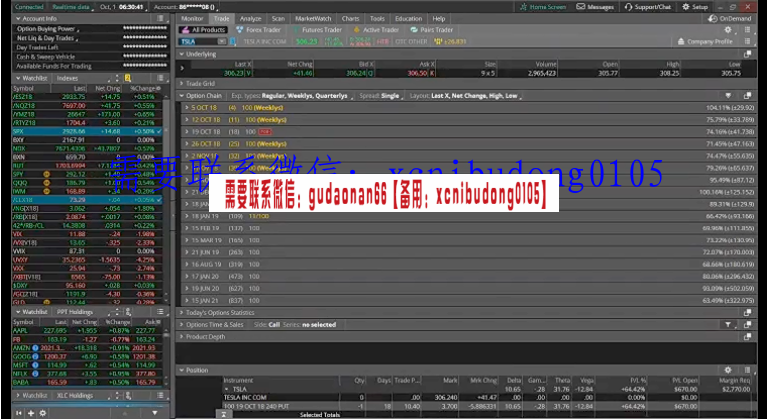Open the Forex Trader sub-tab
This screenshot has width=767, height=419.
click(262, 30)
